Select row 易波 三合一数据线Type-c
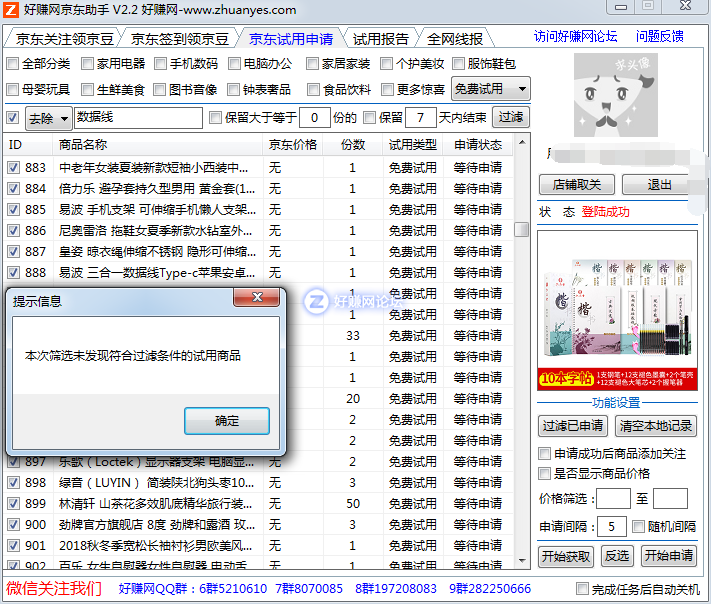The height and width of the screenshot is (604, 711). click(258, 273)
